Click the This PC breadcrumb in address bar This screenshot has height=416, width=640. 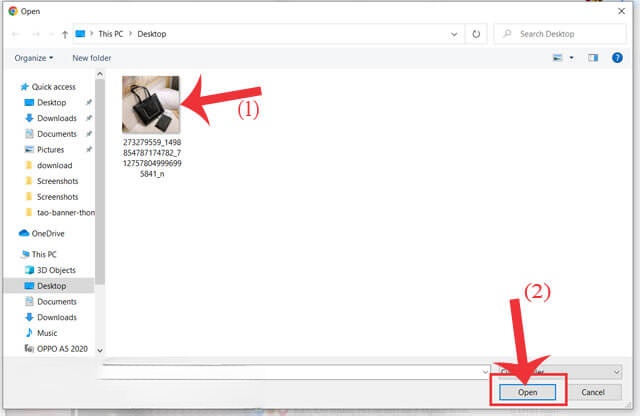point(111,34)
